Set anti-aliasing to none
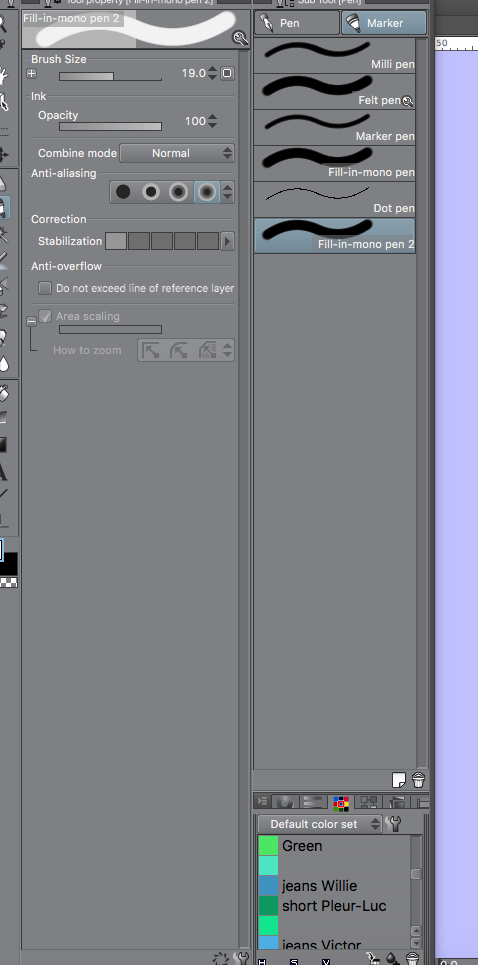 [123, 192]
